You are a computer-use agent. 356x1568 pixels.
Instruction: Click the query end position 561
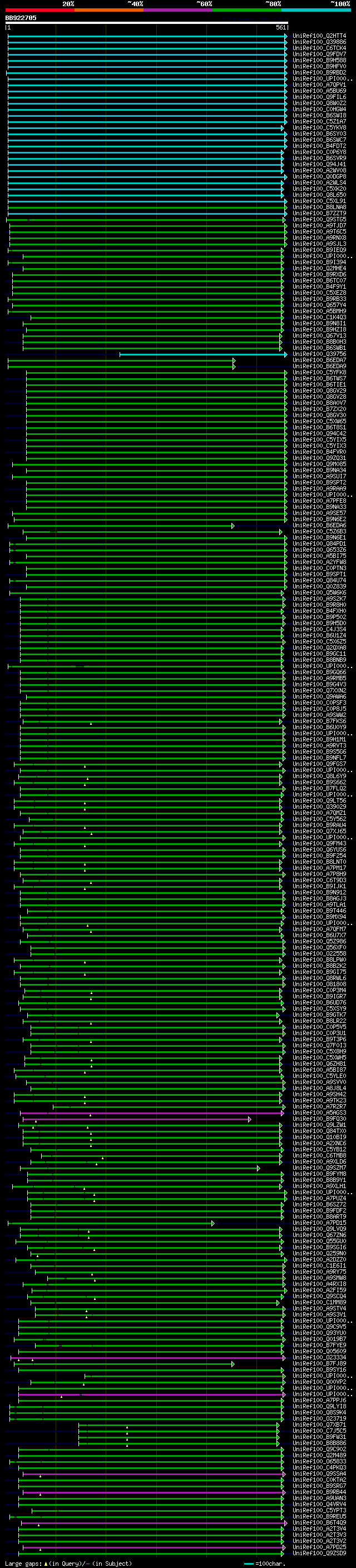(280, 27)
